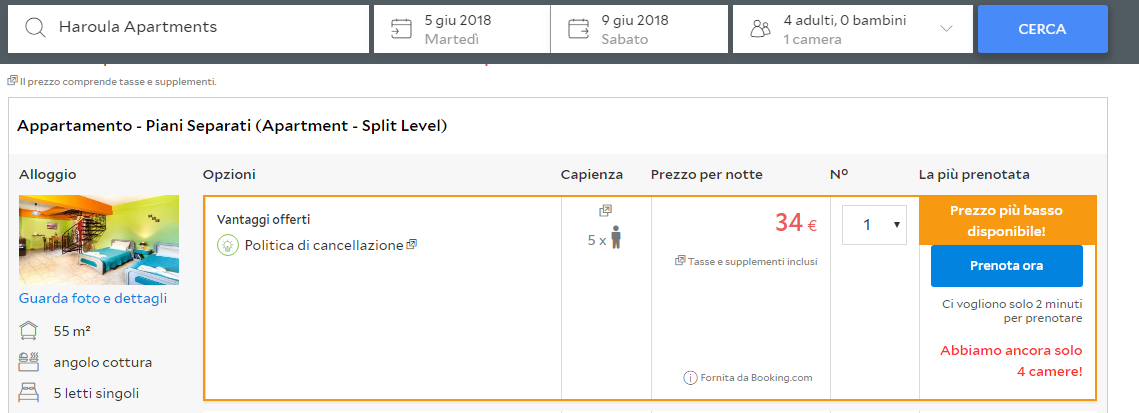Click the popup icon above 5 x capacity
Image resolution: width=1139 pixels, height=413 pixels.
(x=605, y=211)
